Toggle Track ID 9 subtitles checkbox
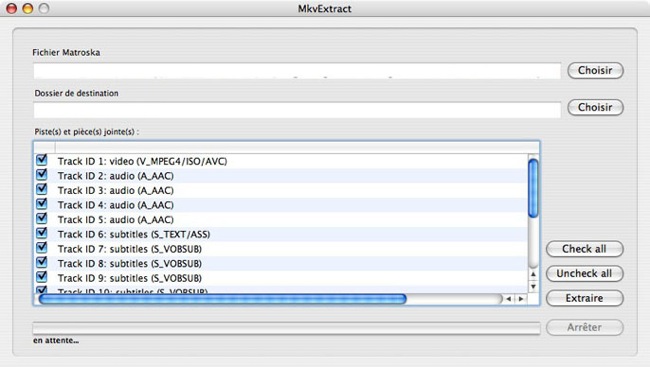Viewport: 650px width, 367px height. coord(41,277)
